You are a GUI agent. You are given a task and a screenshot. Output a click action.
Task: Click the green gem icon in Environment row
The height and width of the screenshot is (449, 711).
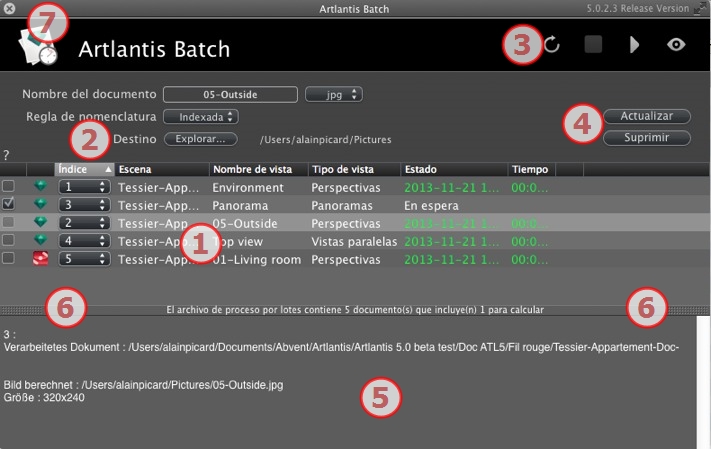[40, 186]
